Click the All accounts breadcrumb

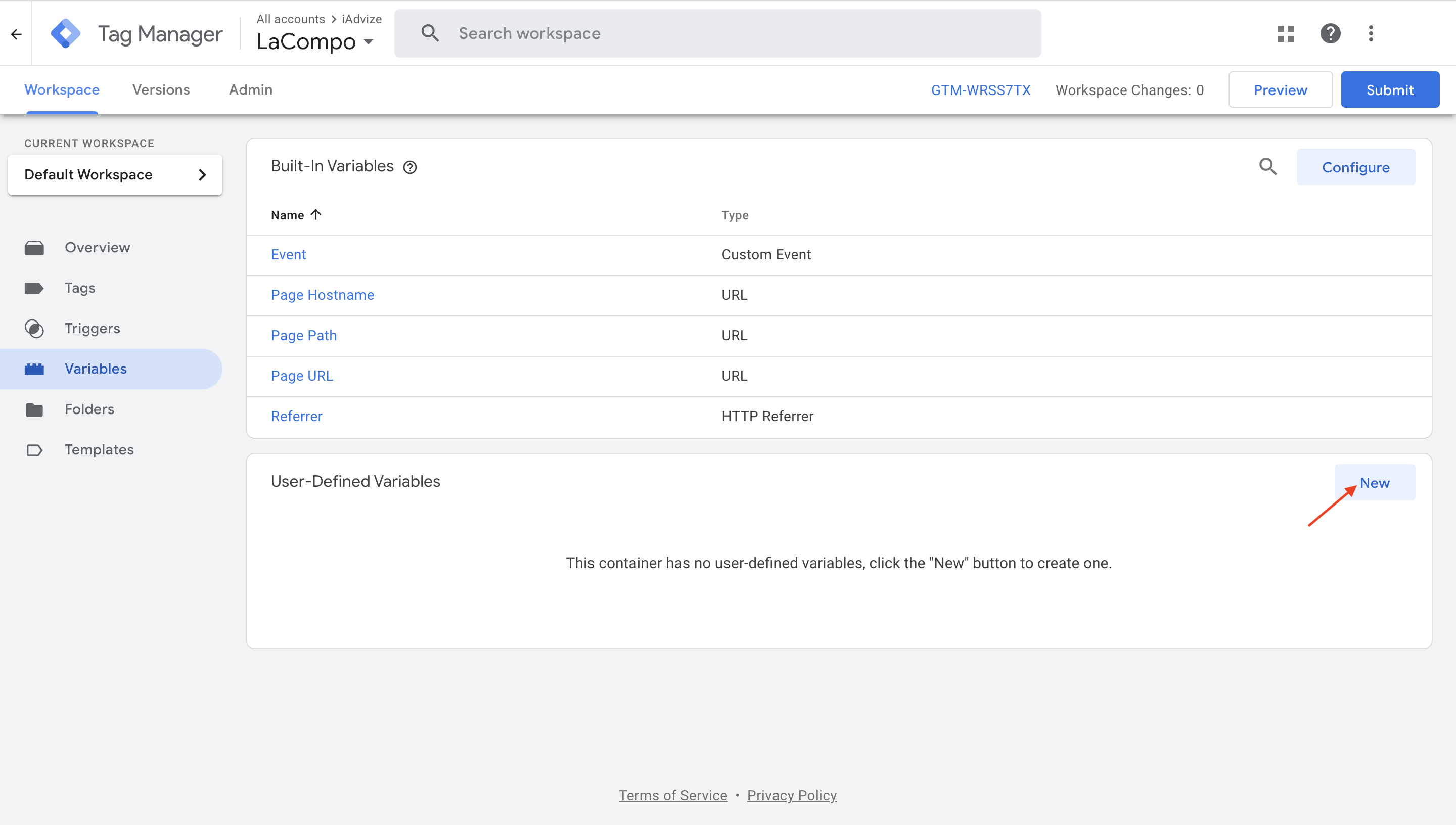click(291, 19)
